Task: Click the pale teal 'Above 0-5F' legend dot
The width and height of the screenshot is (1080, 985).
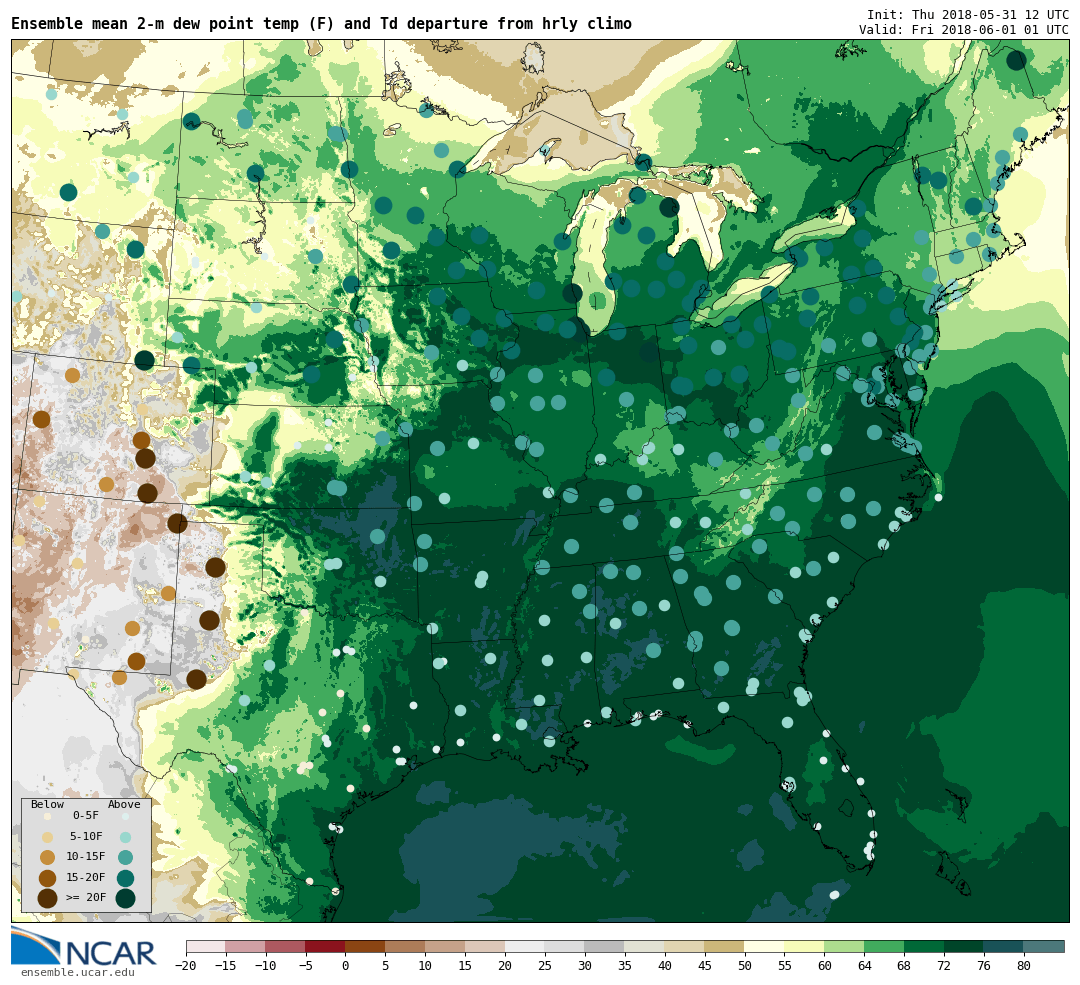Action: [x=125, y=816]
